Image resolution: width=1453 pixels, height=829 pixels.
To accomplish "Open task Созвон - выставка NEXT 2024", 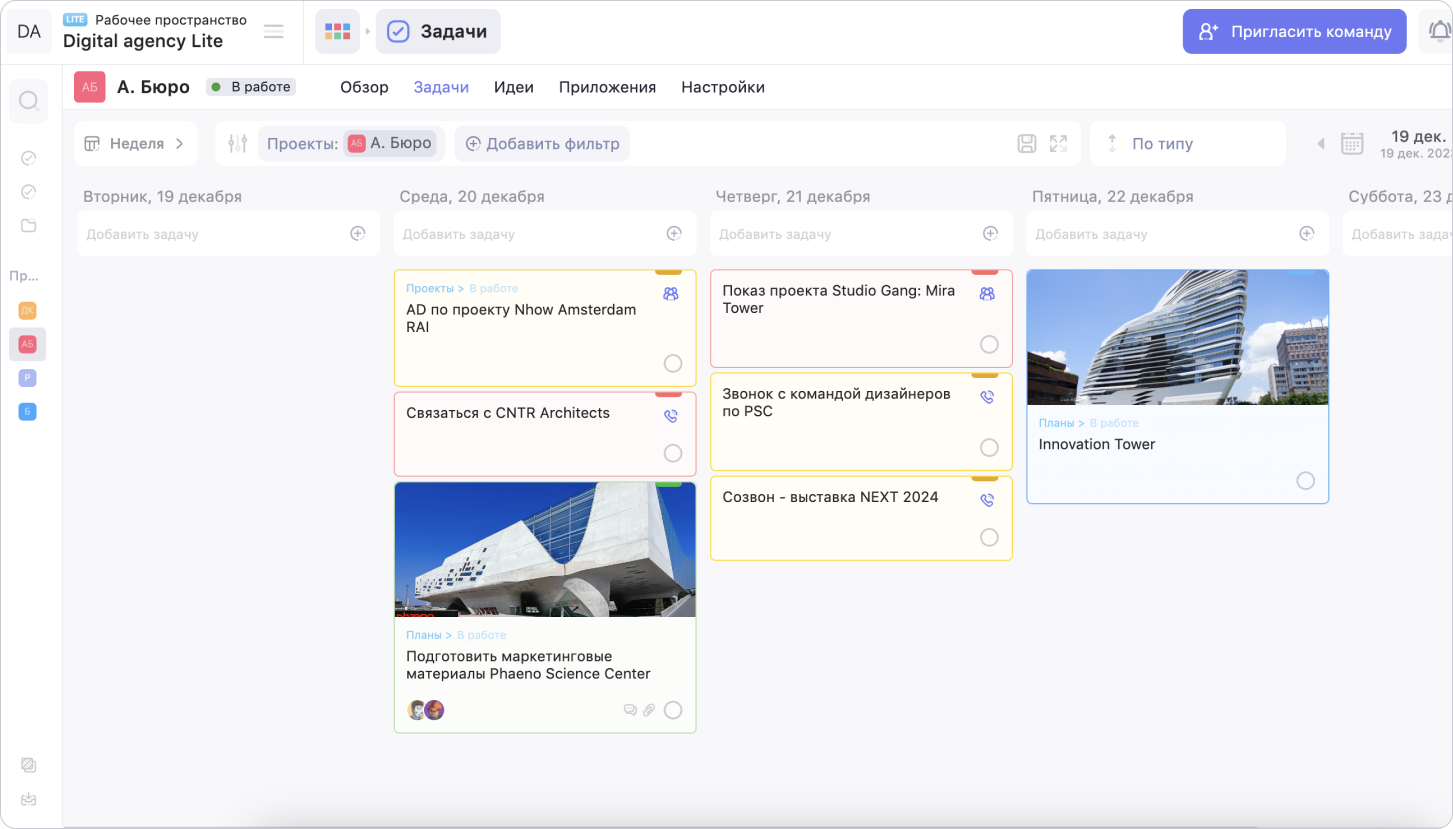I will click(x=830, y=497).
